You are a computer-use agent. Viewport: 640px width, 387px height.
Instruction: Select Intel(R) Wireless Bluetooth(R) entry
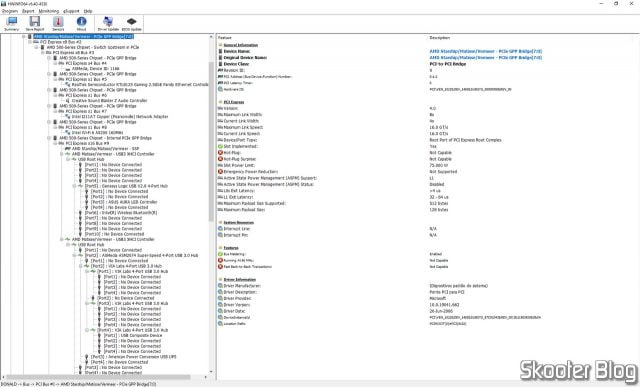tap(120, 213)
